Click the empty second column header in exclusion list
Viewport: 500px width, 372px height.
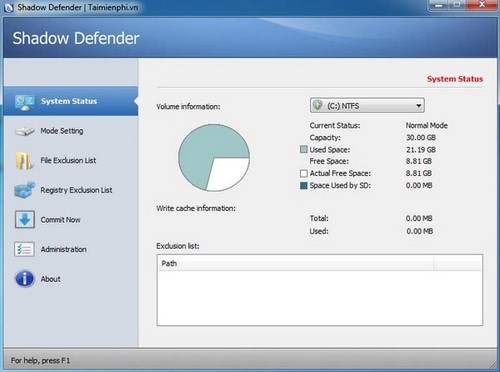click(458, 263)
